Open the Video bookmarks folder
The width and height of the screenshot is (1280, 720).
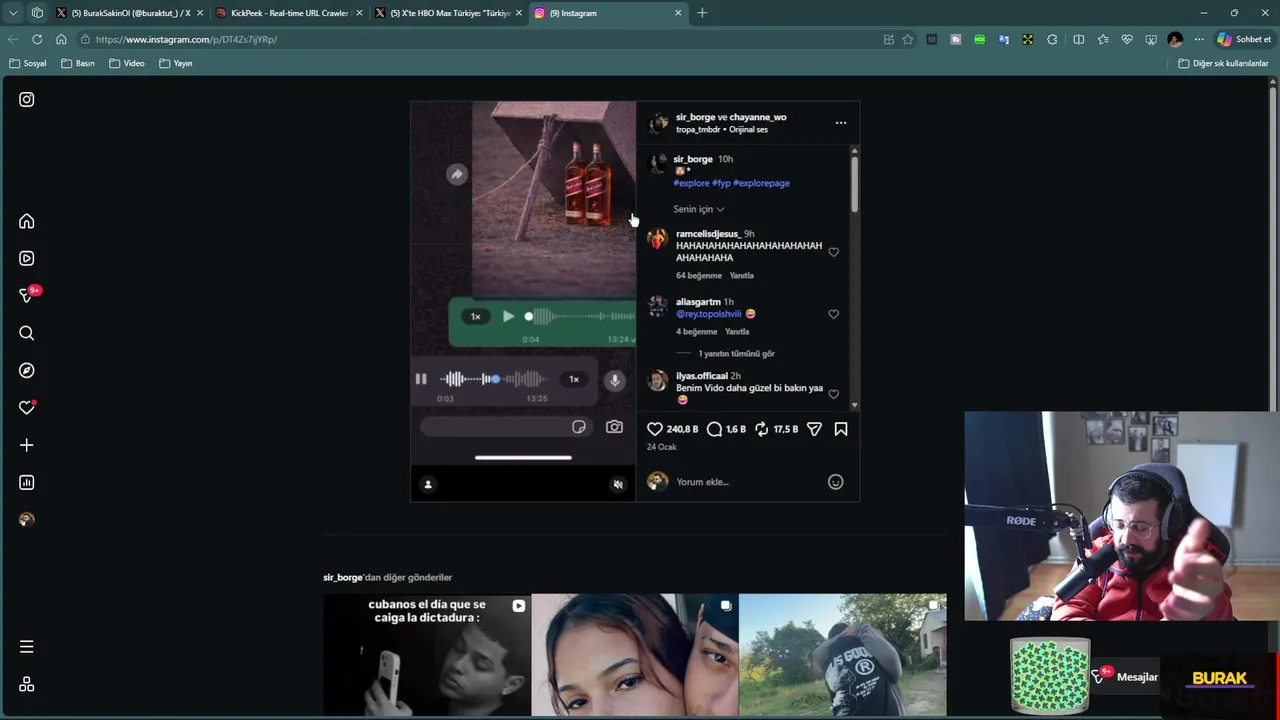tap(127, 63)
